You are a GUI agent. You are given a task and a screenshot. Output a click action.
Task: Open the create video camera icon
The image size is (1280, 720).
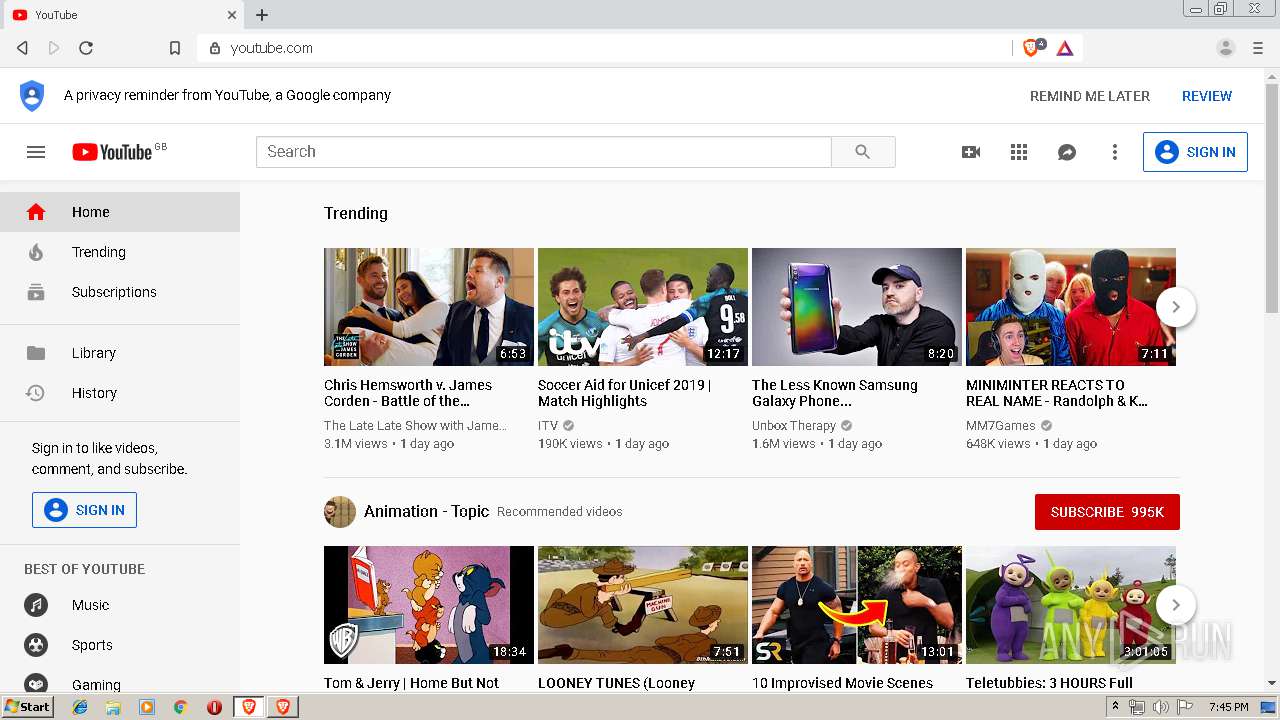pos(971,152)
